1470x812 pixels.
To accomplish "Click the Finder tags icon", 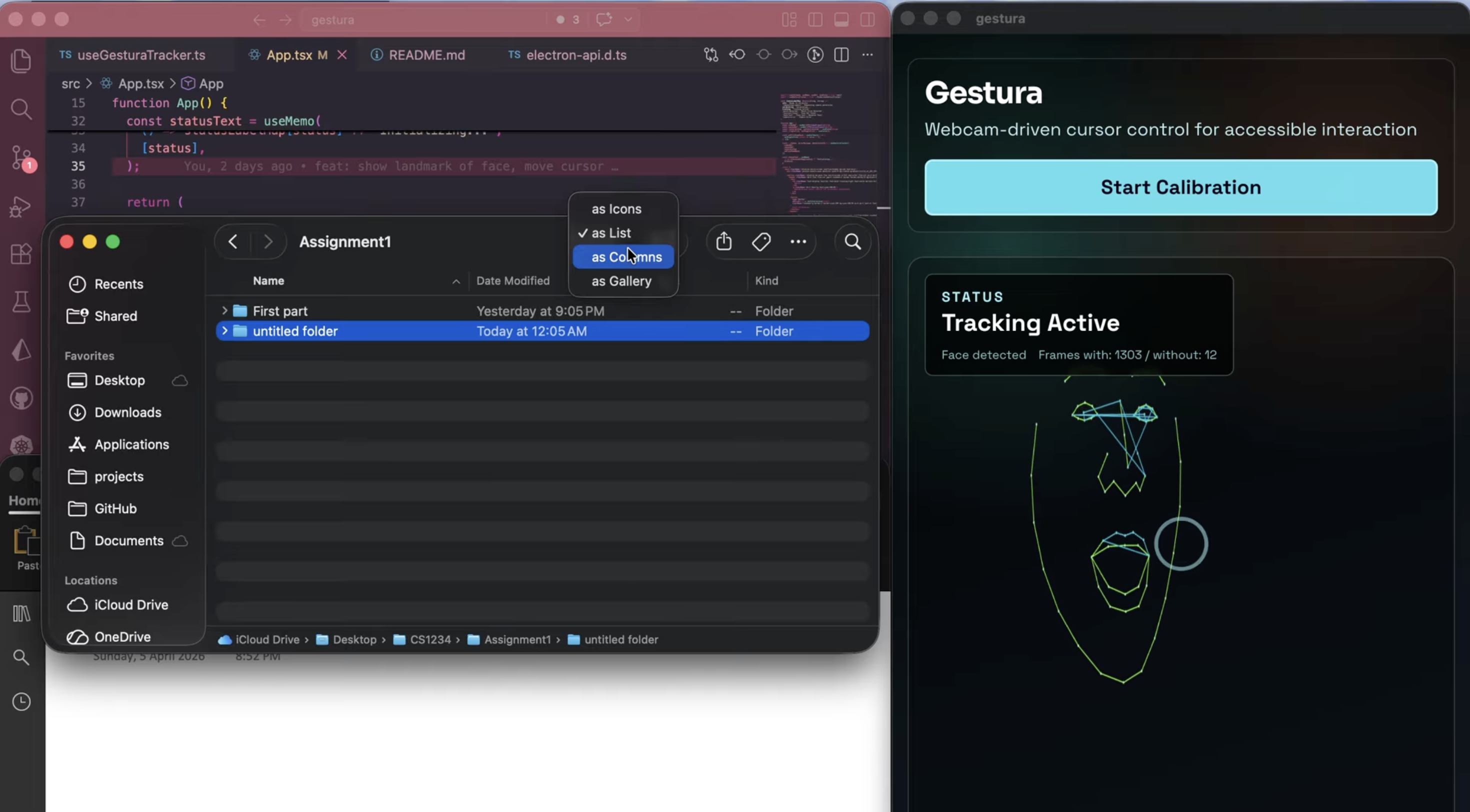I will coord(761,242).
